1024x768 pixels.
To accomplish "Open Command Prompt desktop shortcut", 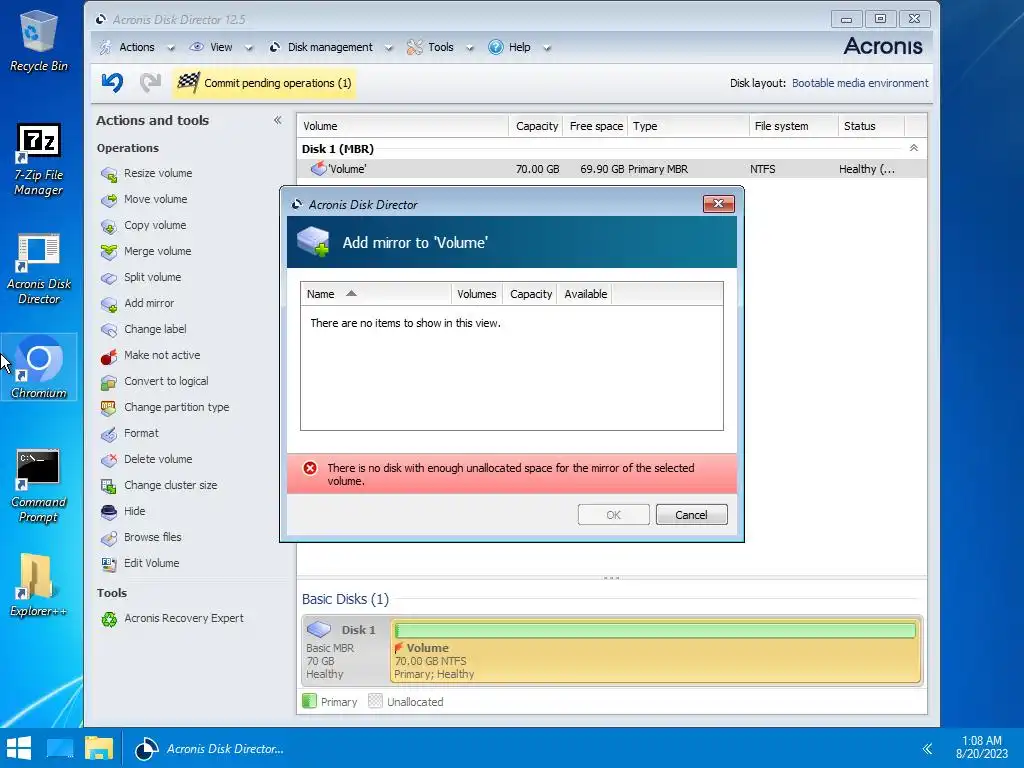I will pyautogui.click(x=39, y=486).
